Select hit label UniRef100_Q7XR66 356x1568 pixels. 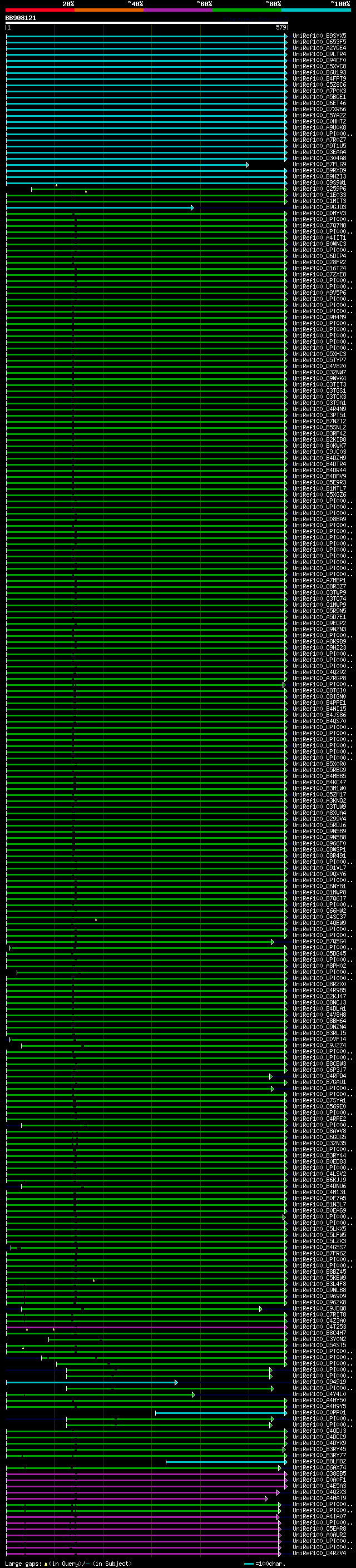tap(319, 110)
